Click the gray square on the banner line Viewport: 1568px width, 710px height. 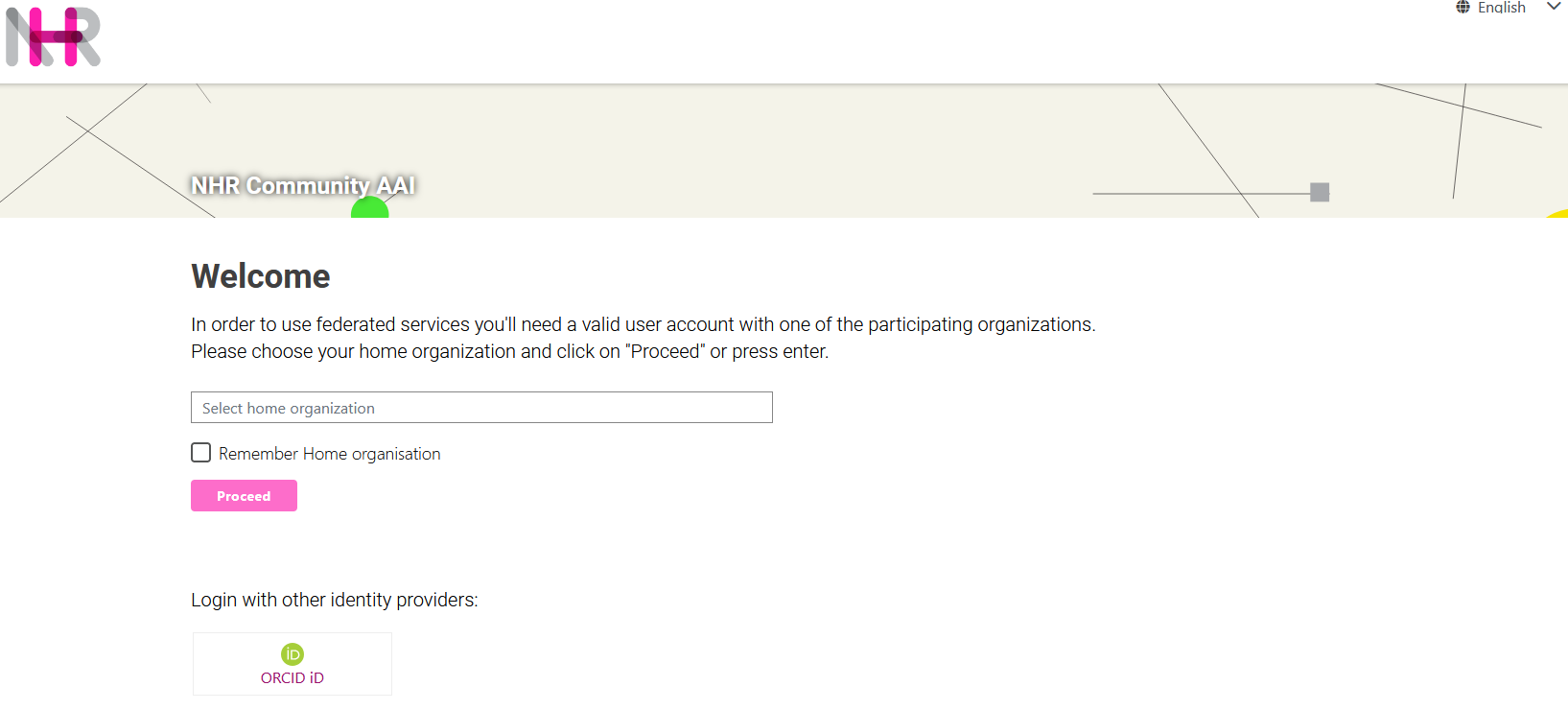pos(1320,192)
